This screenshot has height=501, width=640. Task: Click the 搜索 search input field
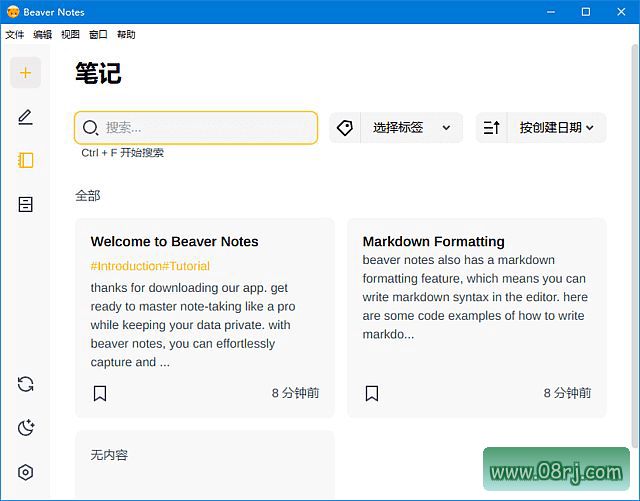(x=196, y=128)
